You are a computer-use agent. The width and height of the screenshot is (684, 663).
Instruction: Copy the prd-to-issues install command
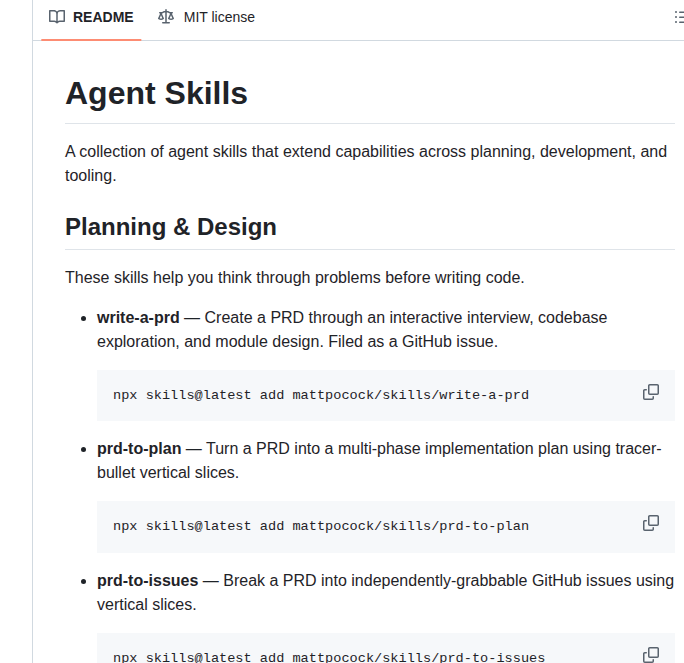(x=651, y=654)
